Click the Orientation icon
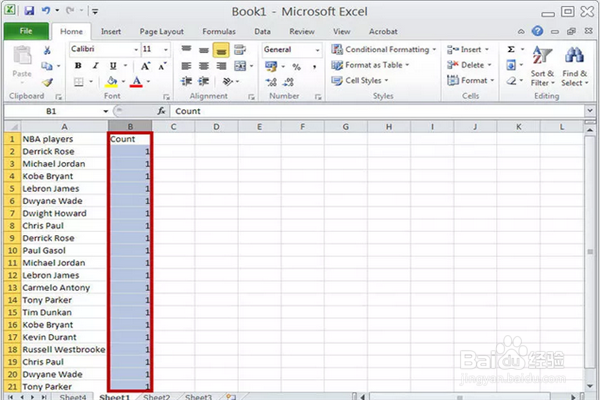 tap(228, 81)
